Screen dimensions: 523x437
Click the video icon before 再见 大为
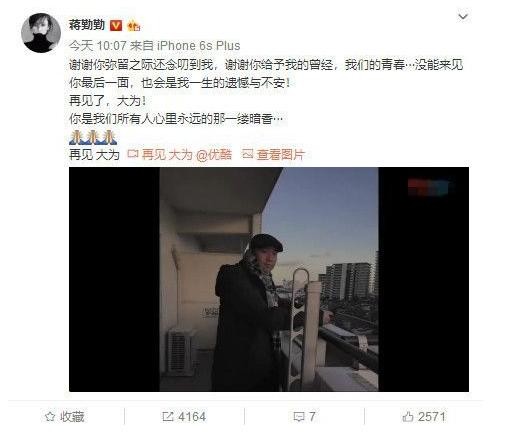tap(133, 154)
